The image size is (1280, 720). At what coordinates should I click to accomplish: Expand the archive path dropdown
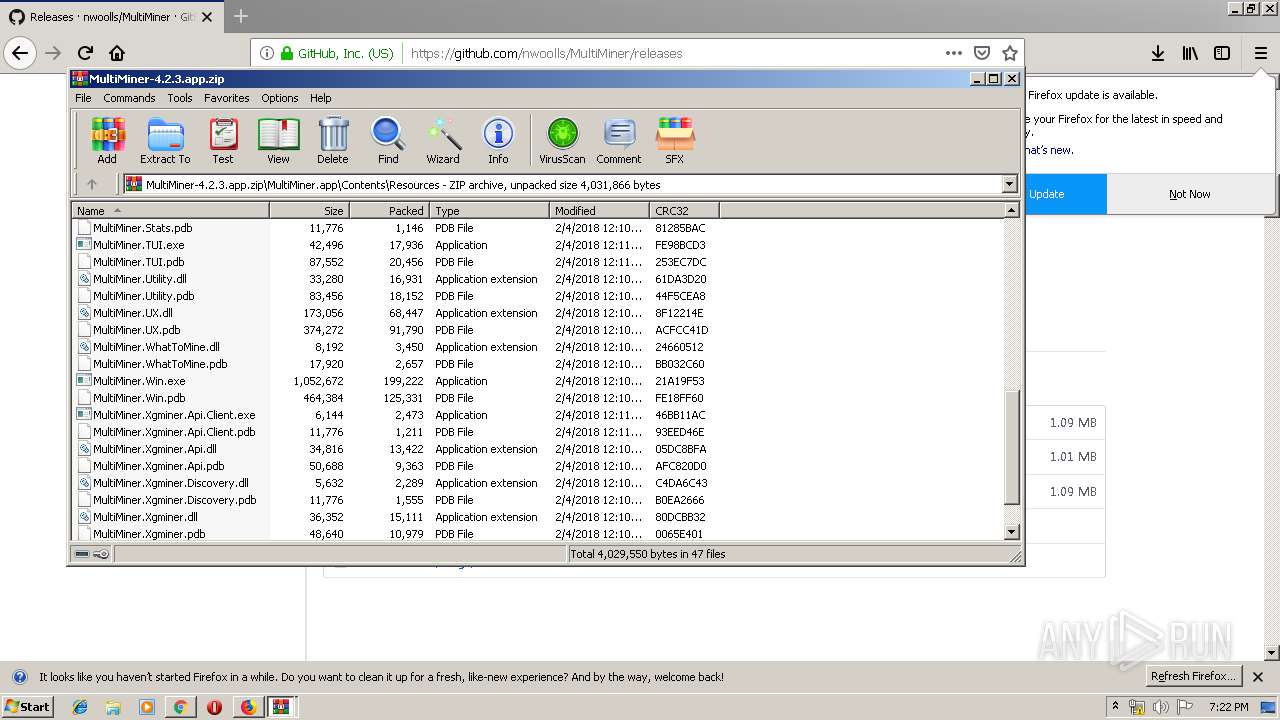point(1009,184)
